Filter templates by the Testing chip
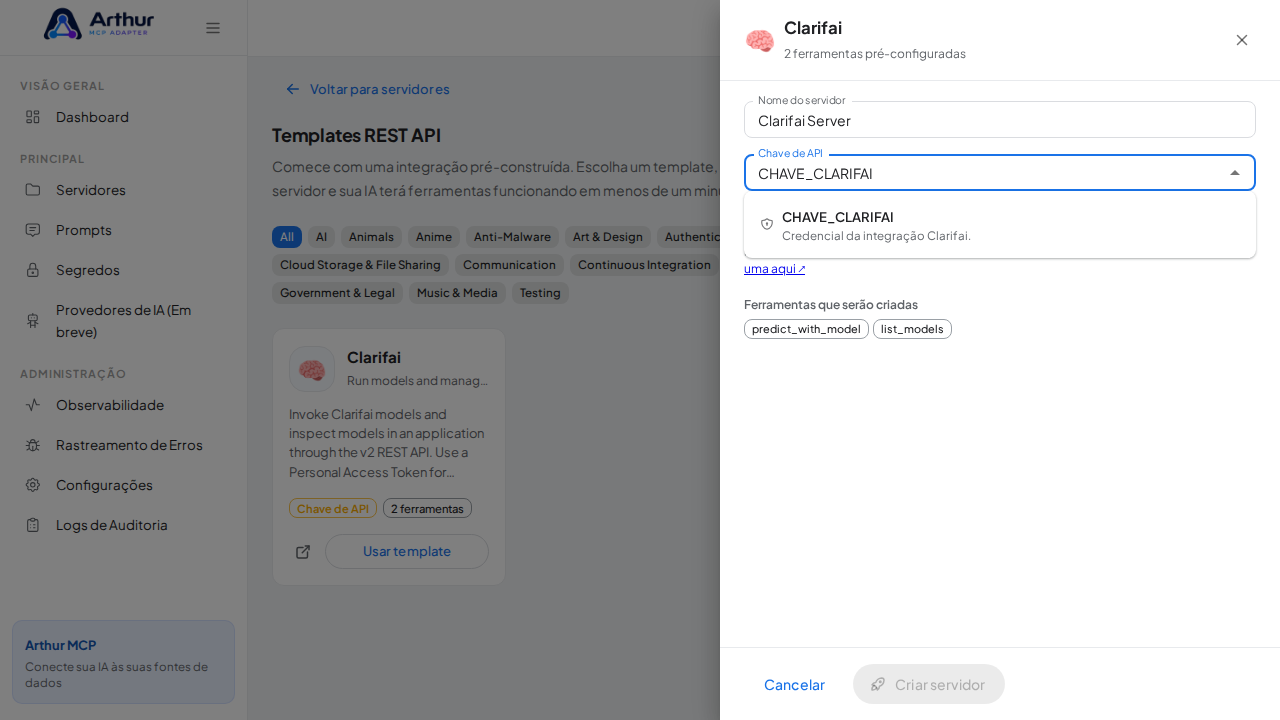The width and height of the screenshot is (1280, 720). [x=540, y=293]
